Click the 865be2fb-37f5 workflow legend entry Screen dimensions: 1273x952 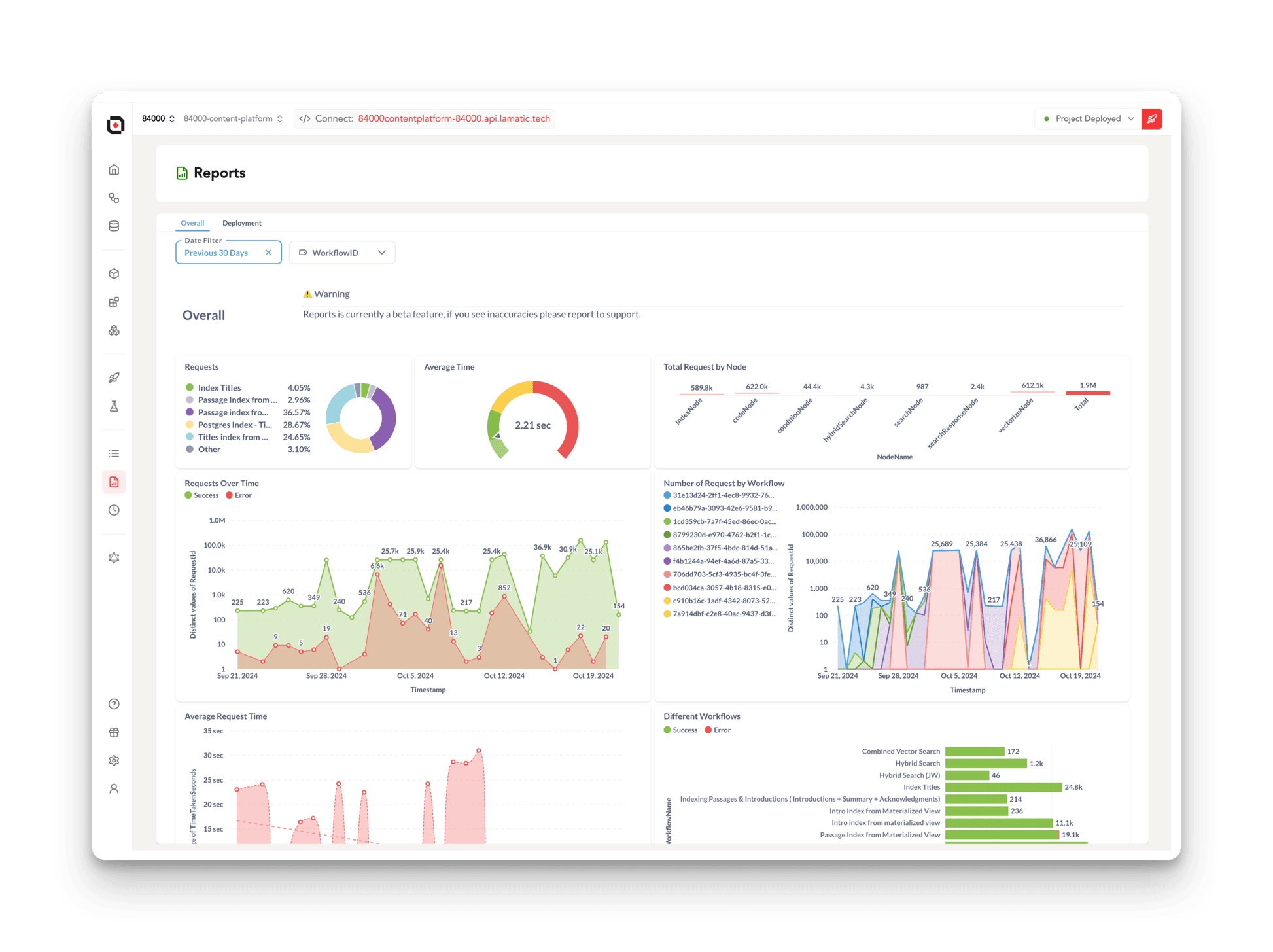pos(720,548)
